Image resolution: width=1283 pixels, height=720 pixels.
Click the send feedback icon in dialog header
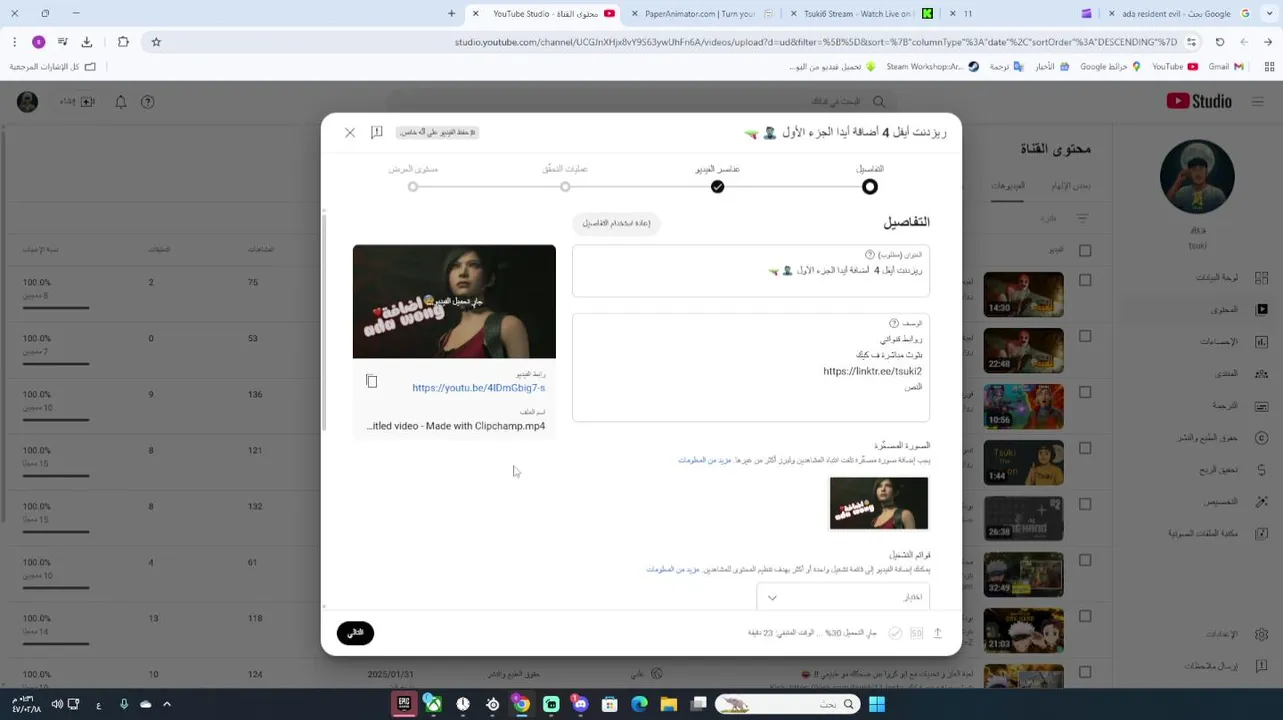coord(377,132)
